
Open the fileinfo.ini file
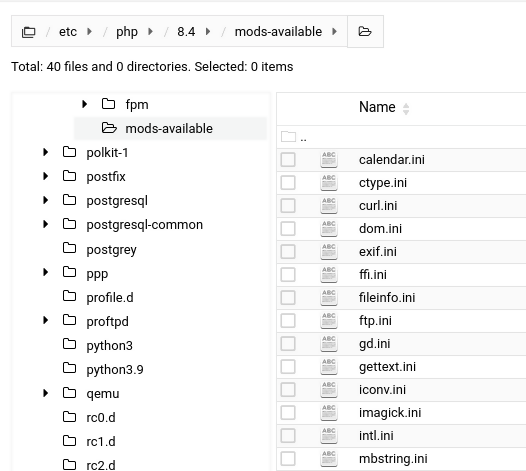(387, 298)
